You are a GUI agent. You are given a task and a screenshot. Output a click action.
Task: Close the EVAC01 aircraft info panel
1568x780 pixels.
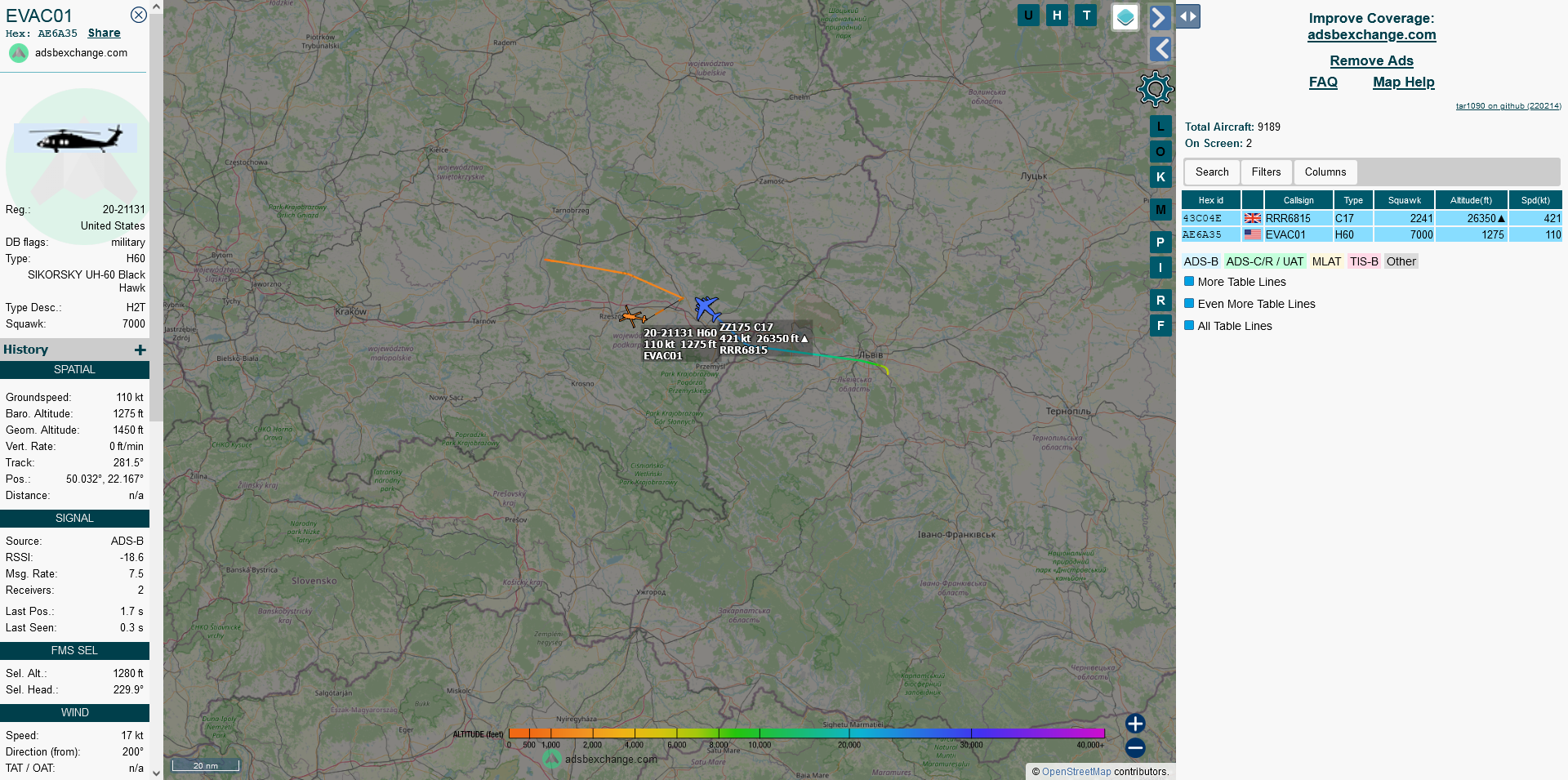click(139, 15)
